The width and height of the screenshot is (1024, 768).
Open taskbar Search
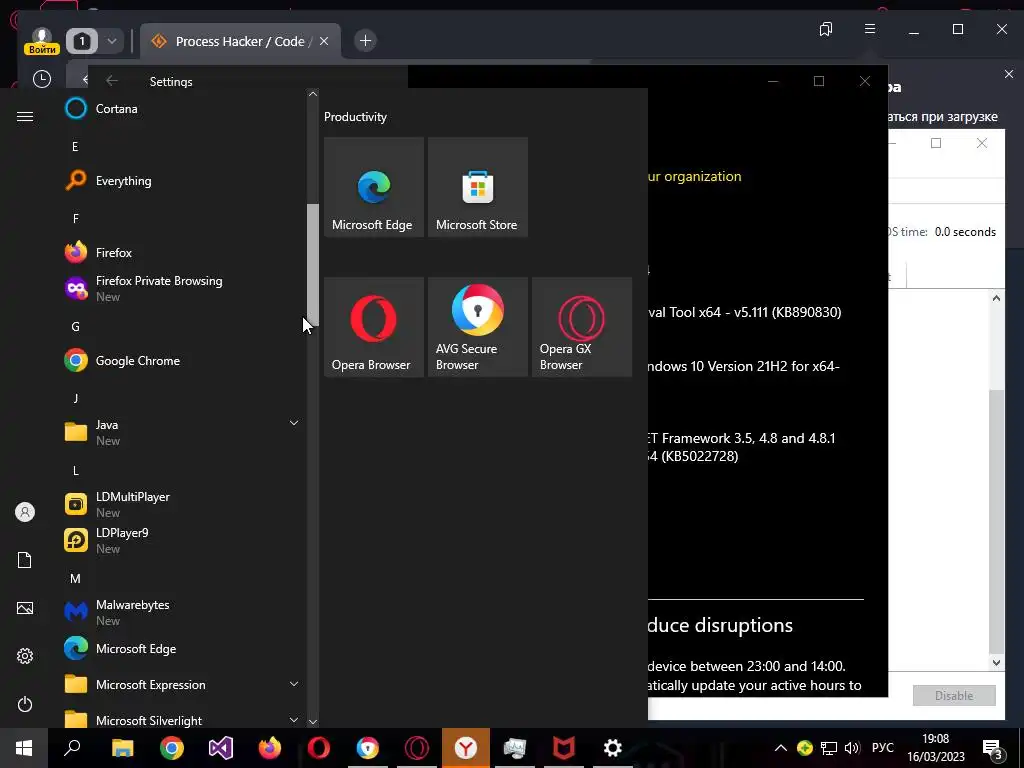coord(72,748)
